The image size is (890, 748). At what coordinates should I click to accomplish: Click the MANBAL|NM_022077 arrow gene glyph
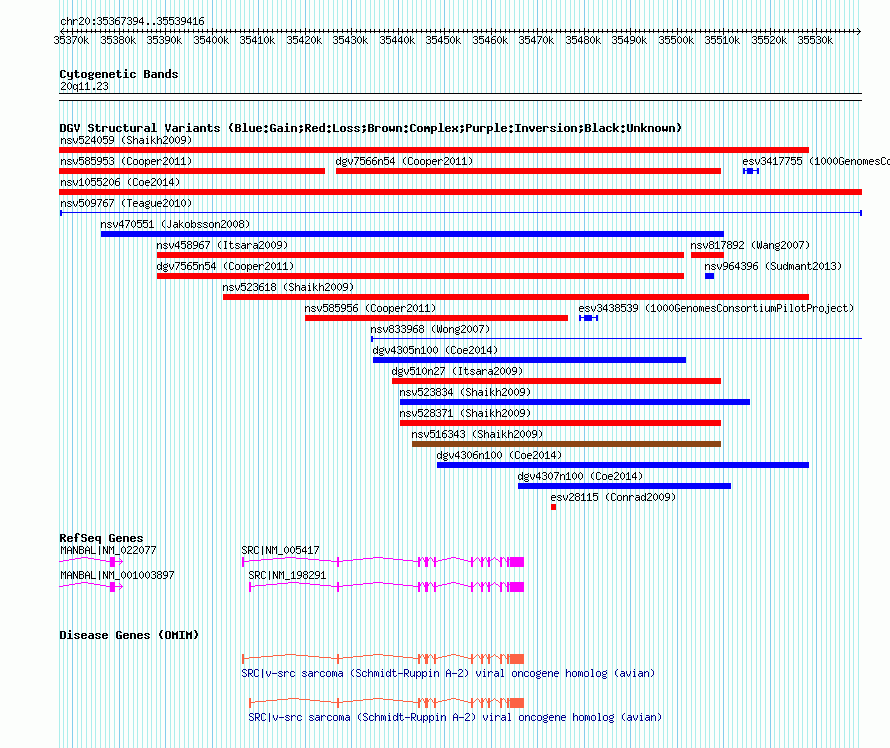click(x=91, y=561)
